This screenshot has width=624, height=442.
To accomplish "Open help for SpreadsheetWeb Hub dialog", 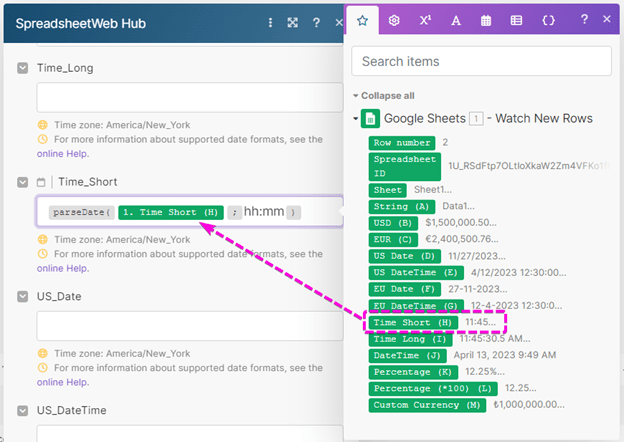I will tap(316, 23).
